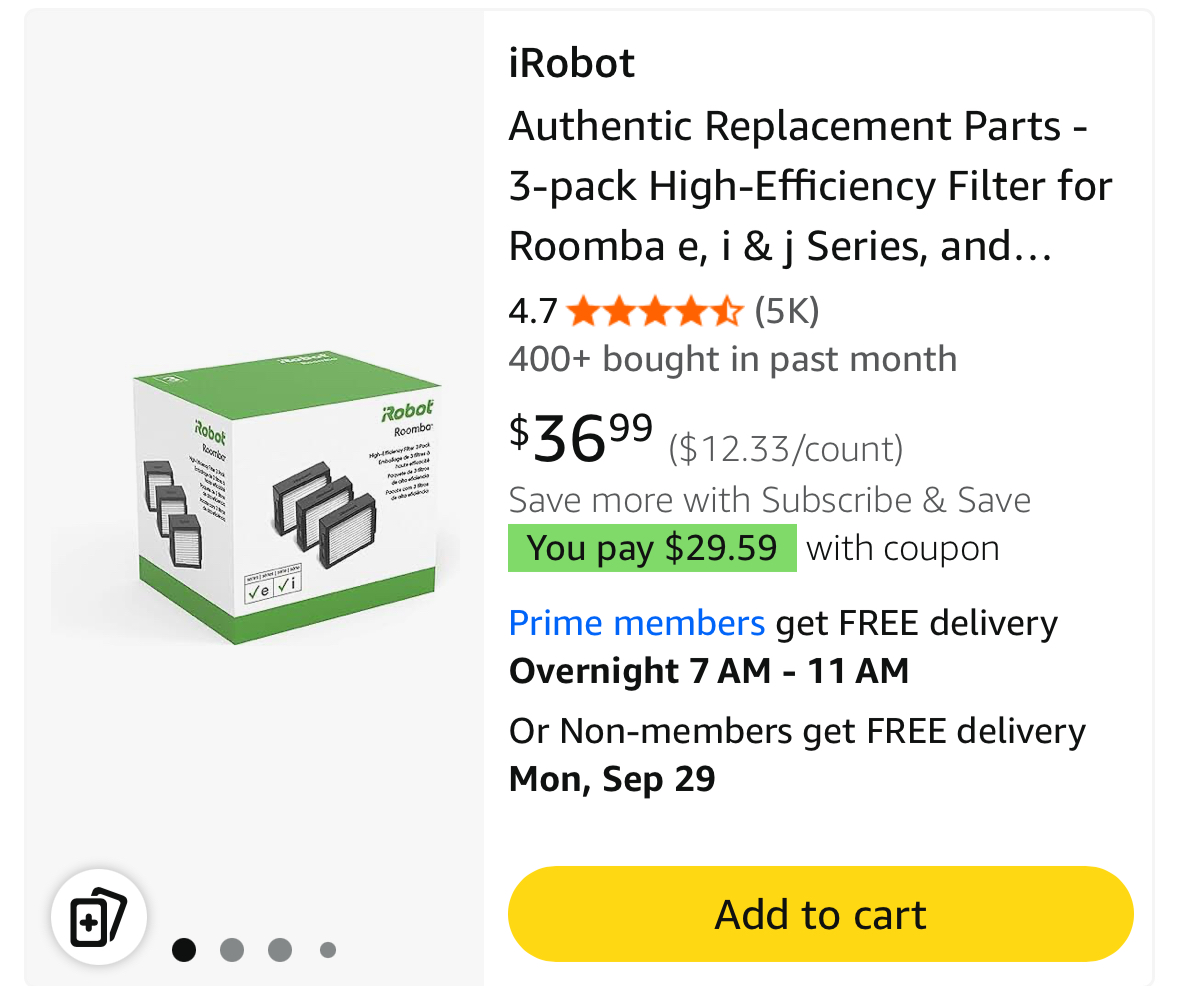Viewport: 1179px width, 986px height.
Task: Open the iRobot filter box product image
Action: coord(288,497)
